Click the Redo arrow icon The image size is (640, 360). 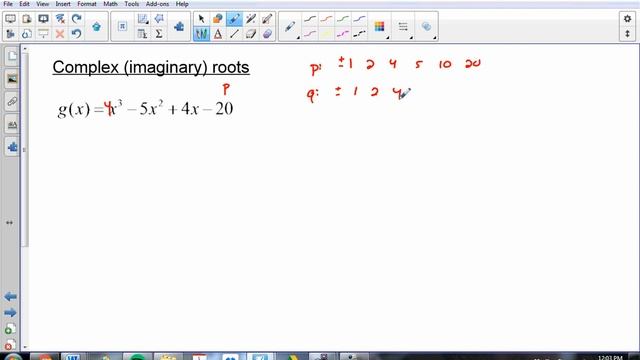tap(76, 19)
